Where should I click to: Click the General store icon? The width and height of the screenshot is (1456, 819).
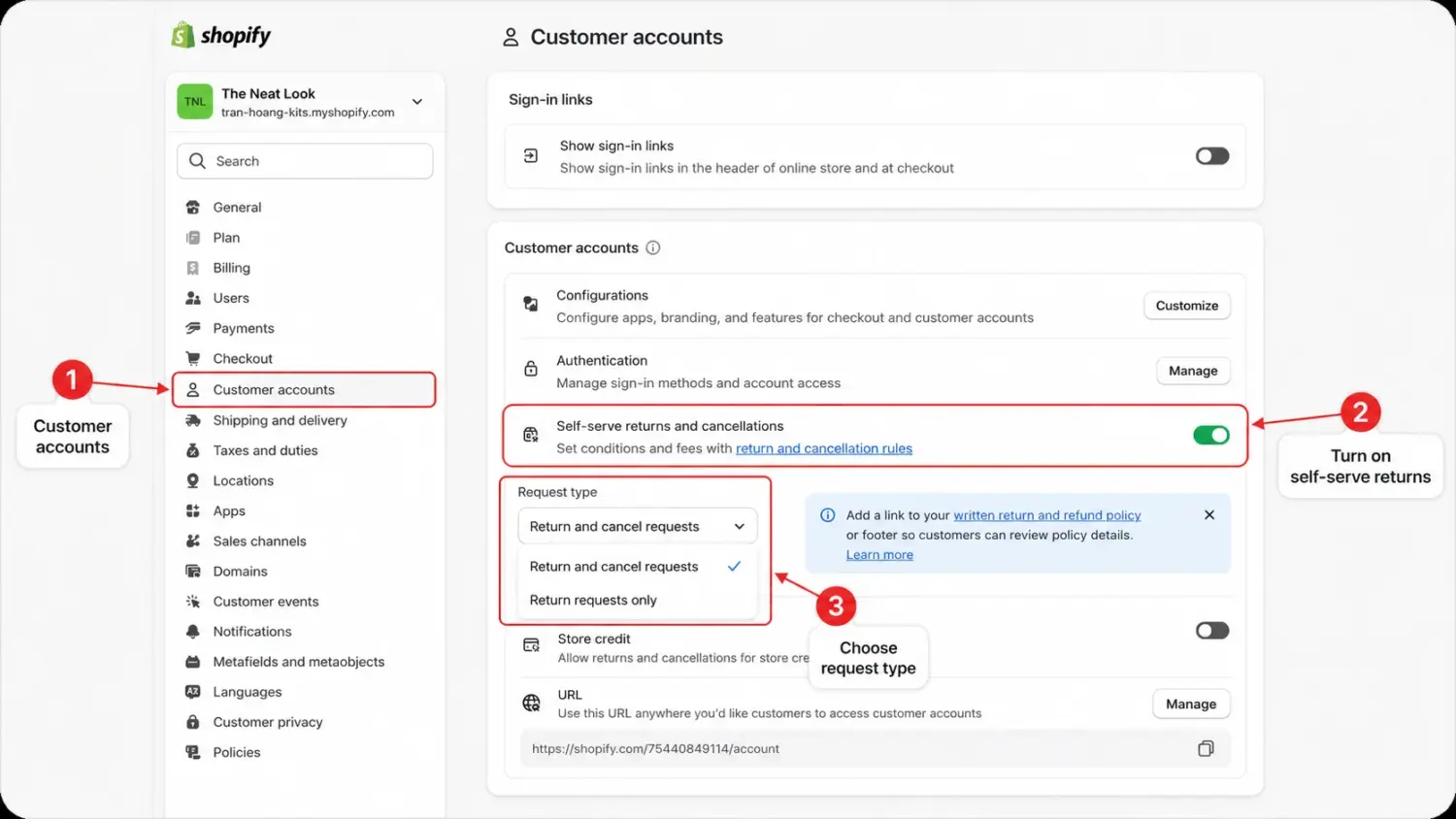point(193,207)
